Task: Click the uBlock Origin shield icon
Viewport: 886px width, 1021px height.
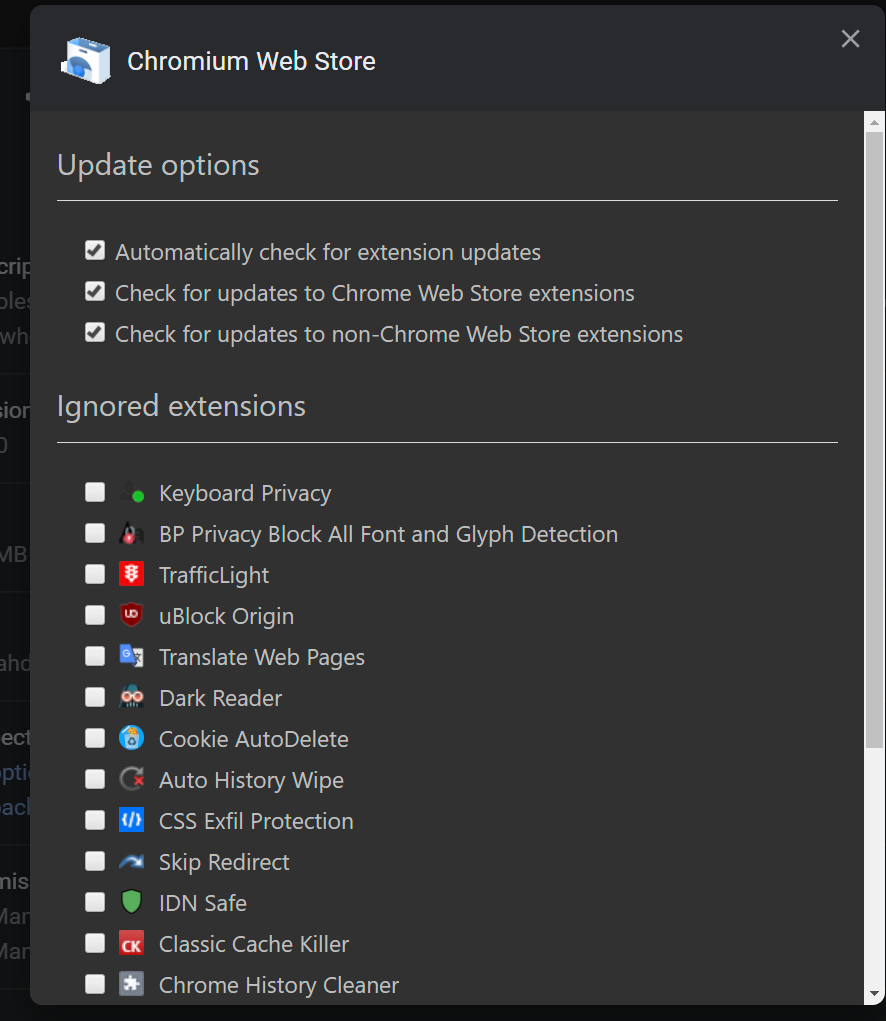Action: pos(131,616)
